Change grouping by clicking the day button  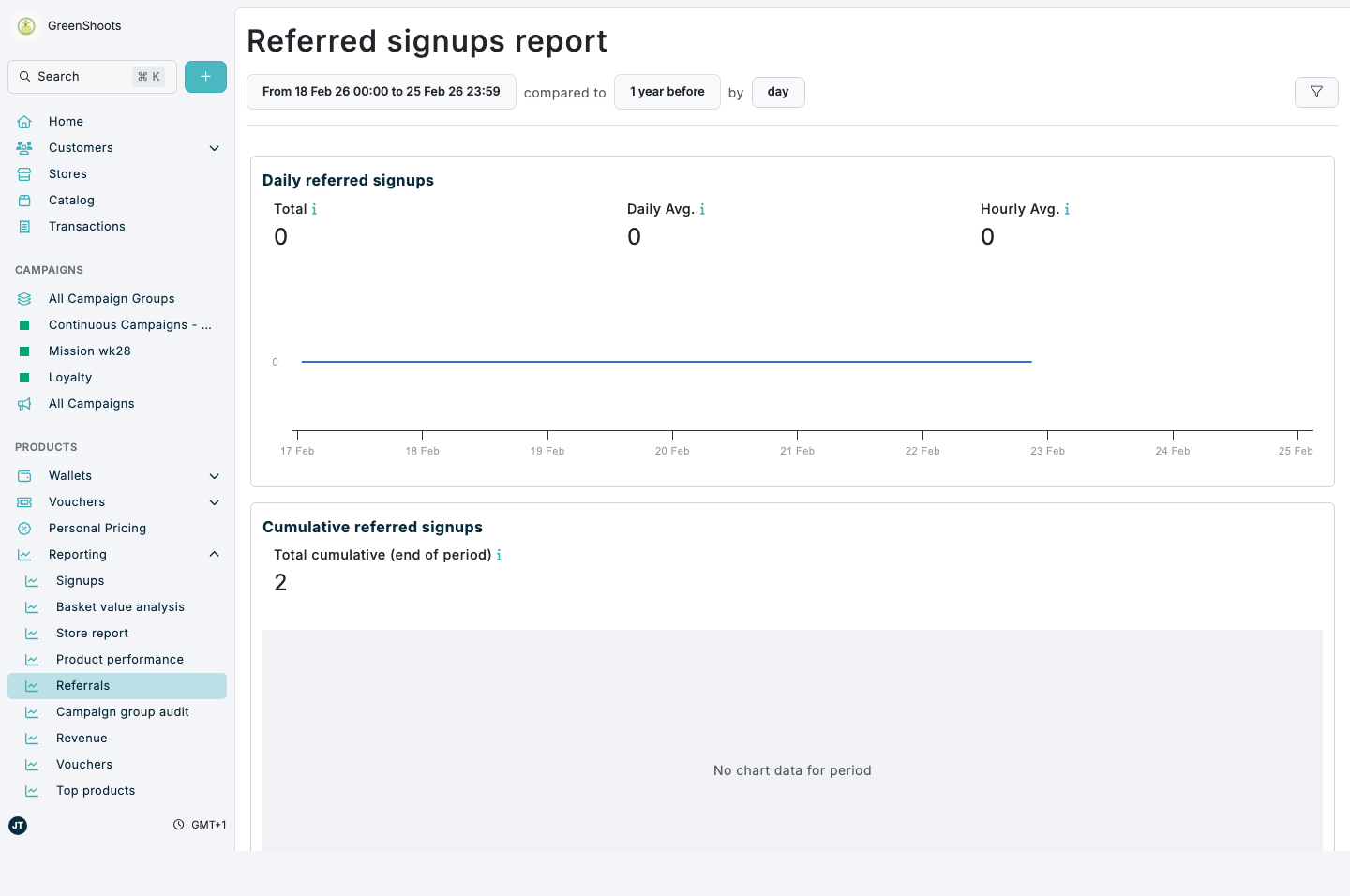pyautogui.click(x=778, y=92)
